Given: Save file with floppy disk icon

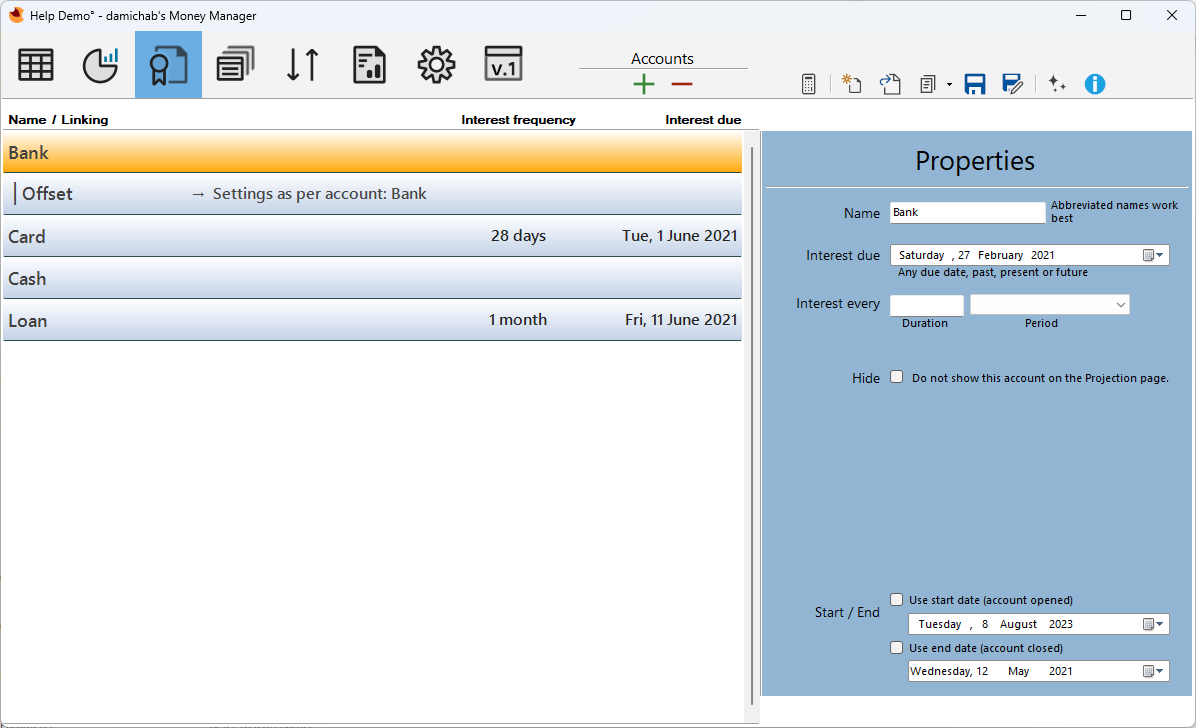Looking at the screenshot, I should pos(975,84).
